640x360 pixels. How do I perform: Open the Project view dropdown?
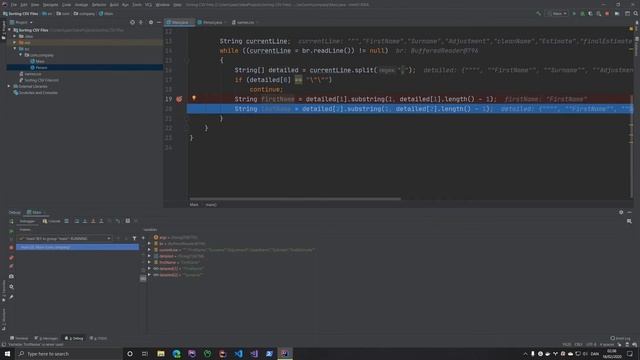point(21,22)
